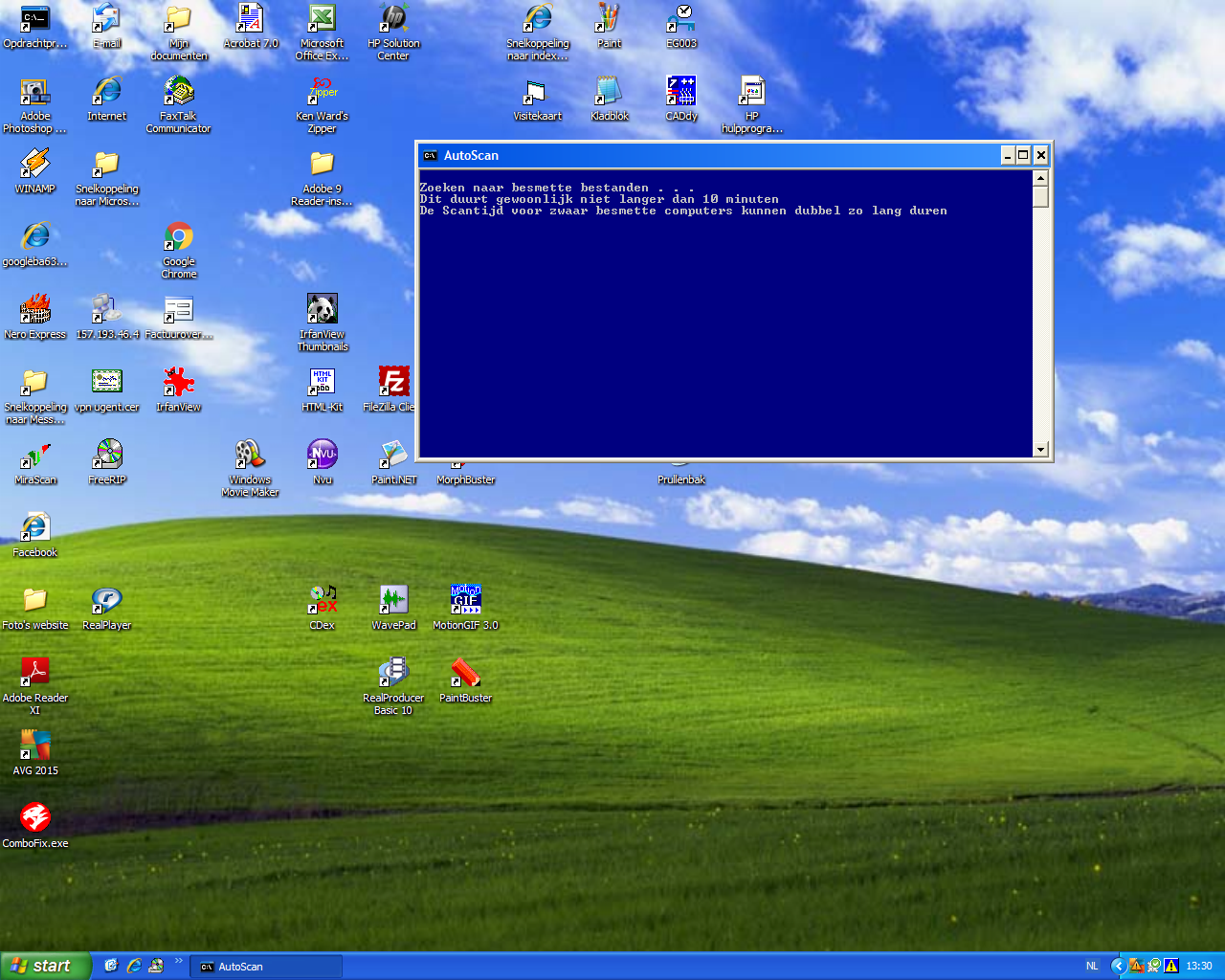Viewport: 1225px width, 980px height.
Task: Launch RealProducer Basic 10 shortcut
Action: [x=393, y=687]
